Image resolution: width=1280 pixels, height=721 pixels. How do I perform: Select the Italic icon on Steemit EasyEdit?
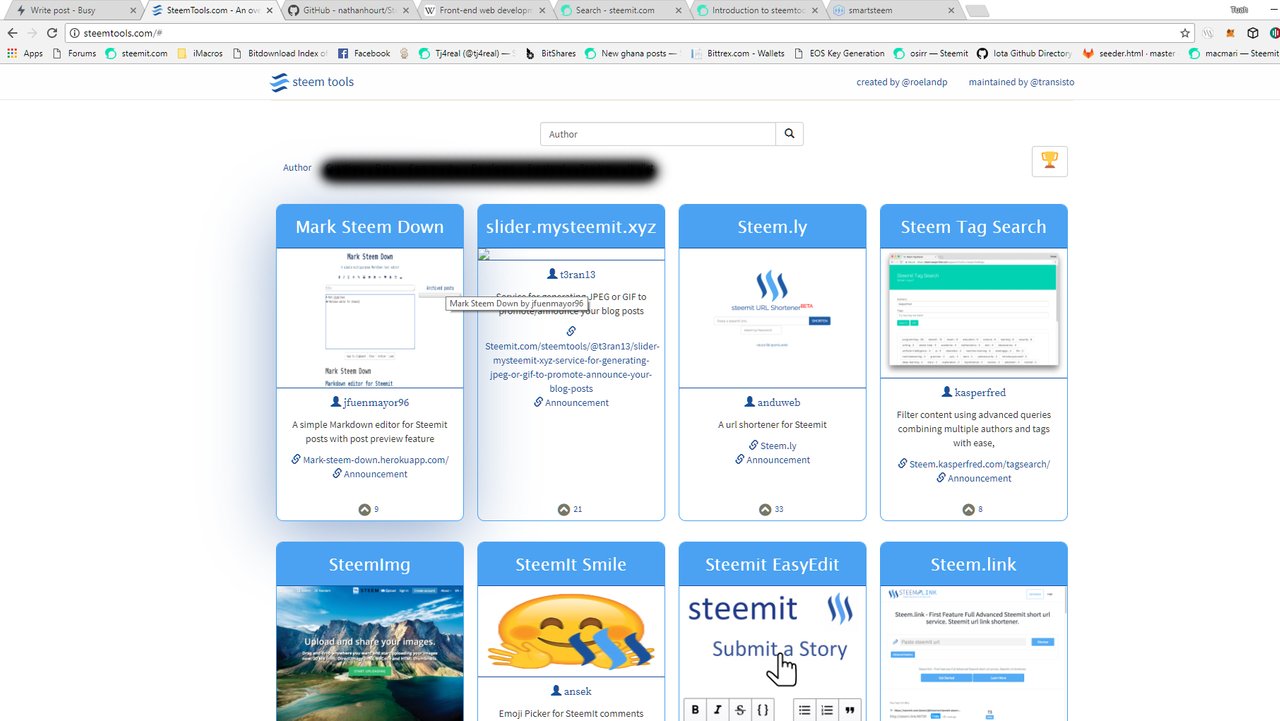(x=717, y=709)
